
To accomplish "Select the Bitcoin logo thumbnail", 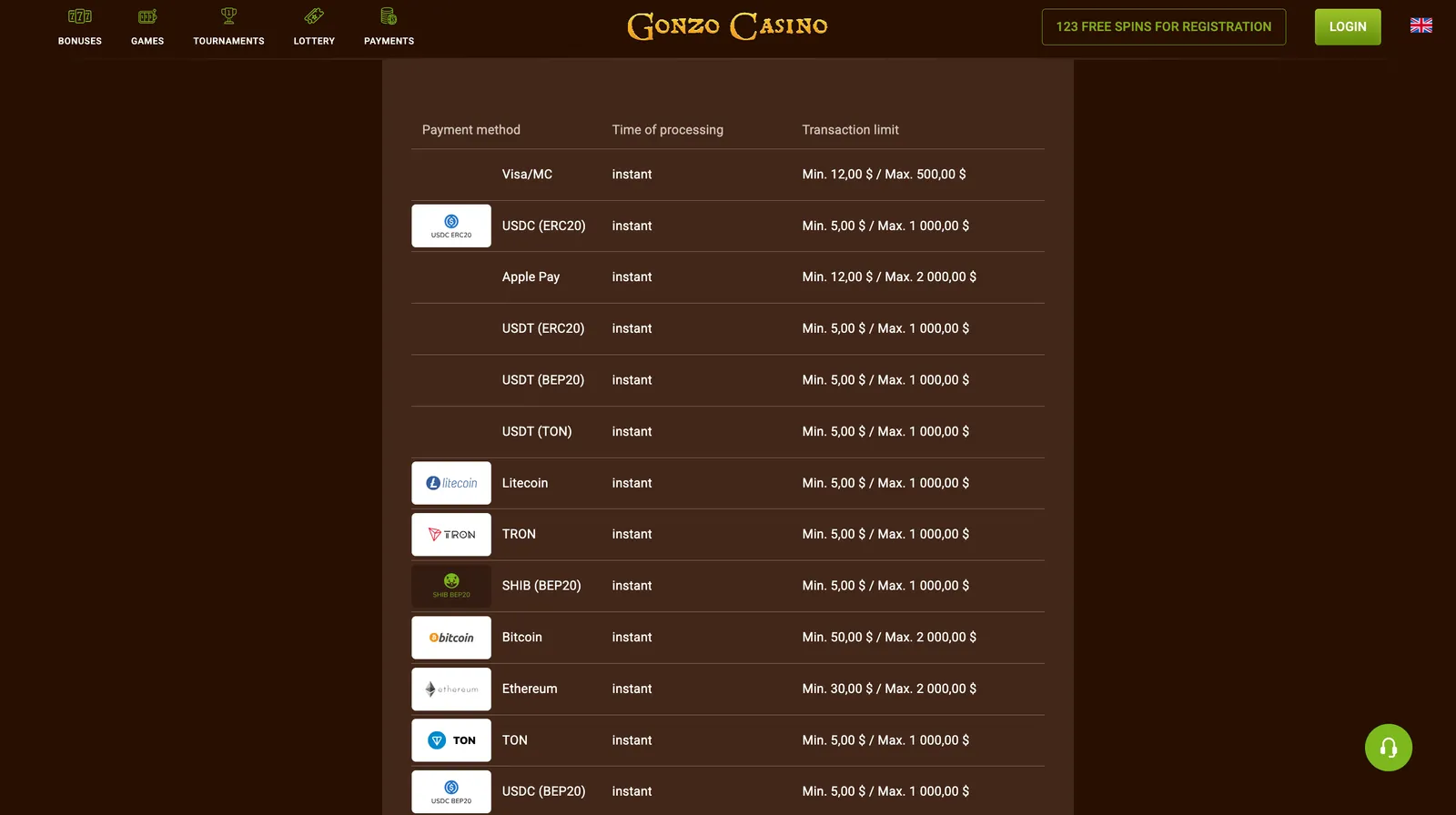I will click(451, 638).
